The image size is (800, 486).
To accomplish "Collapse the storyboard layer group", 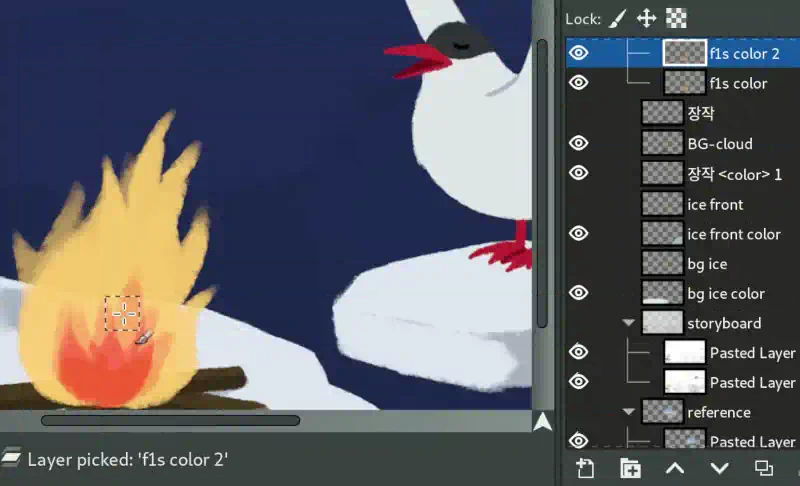I will pos(629,323).
